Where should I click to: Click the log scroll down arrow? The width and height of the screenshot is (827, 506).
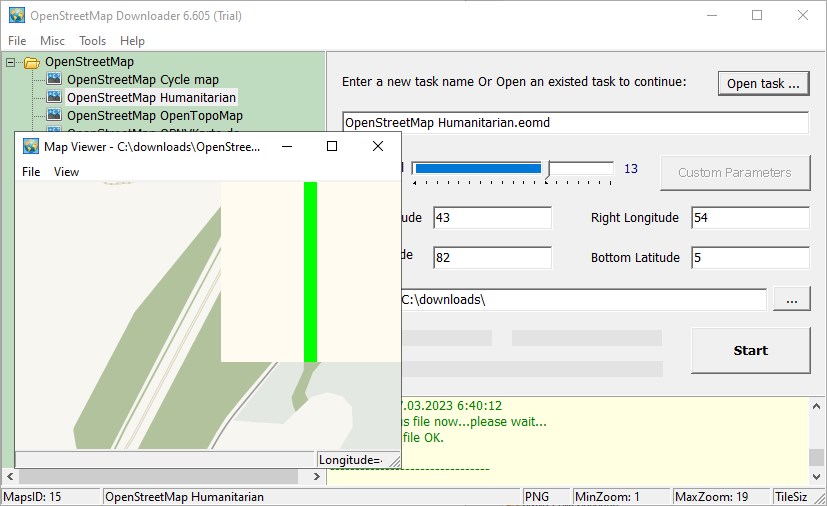click(816, 476)
